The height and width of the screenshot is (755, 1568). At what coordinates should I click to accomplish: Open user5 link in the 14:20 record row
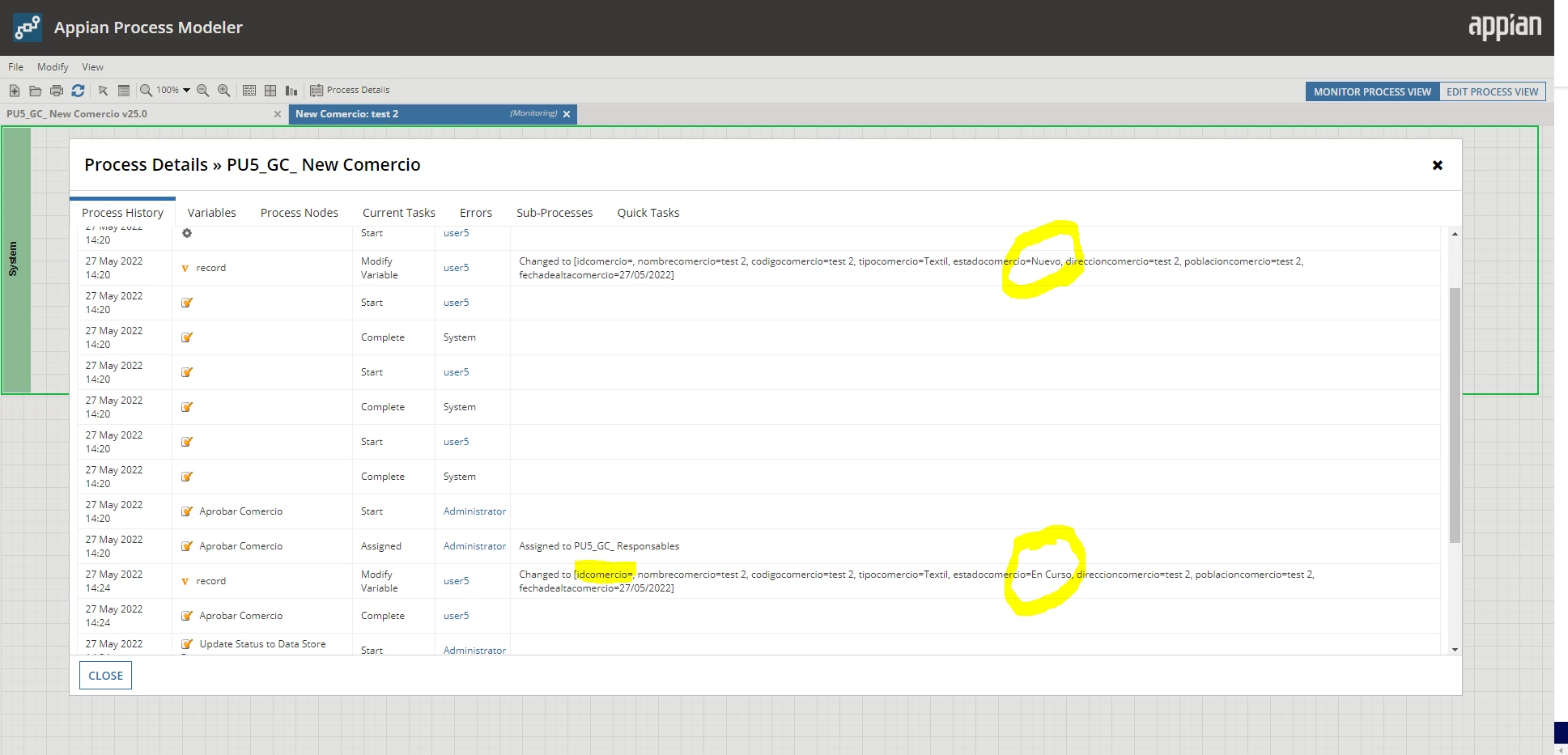pos(457,268)
